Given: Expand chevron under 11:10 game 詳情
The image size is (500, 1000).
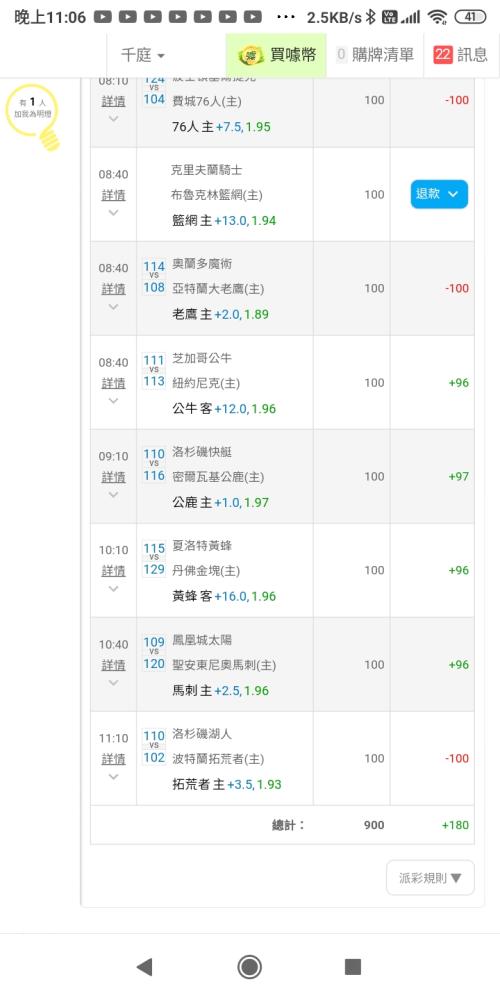Looking at the screenshot, I should click(x=114, y=777).
